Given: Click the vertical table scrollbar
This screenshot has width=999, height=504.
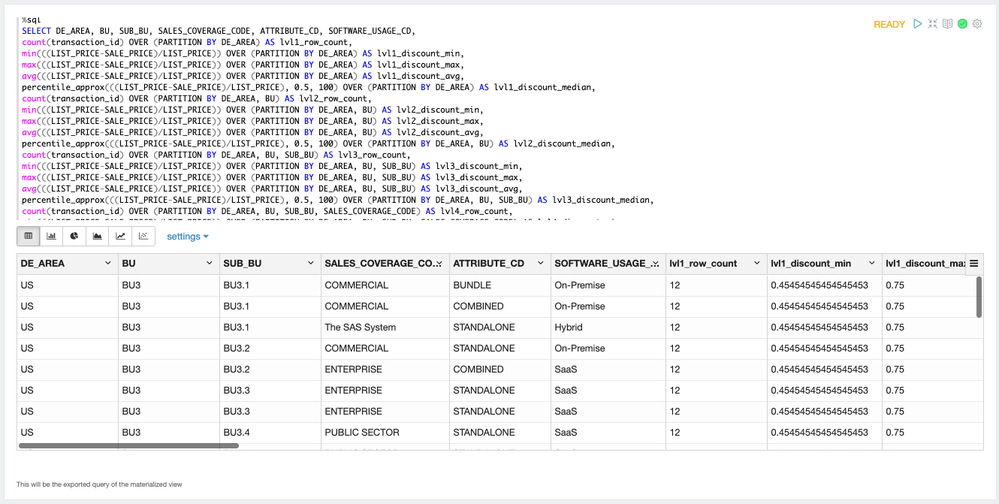Looking at the screenshot, I should click(977, 296).
